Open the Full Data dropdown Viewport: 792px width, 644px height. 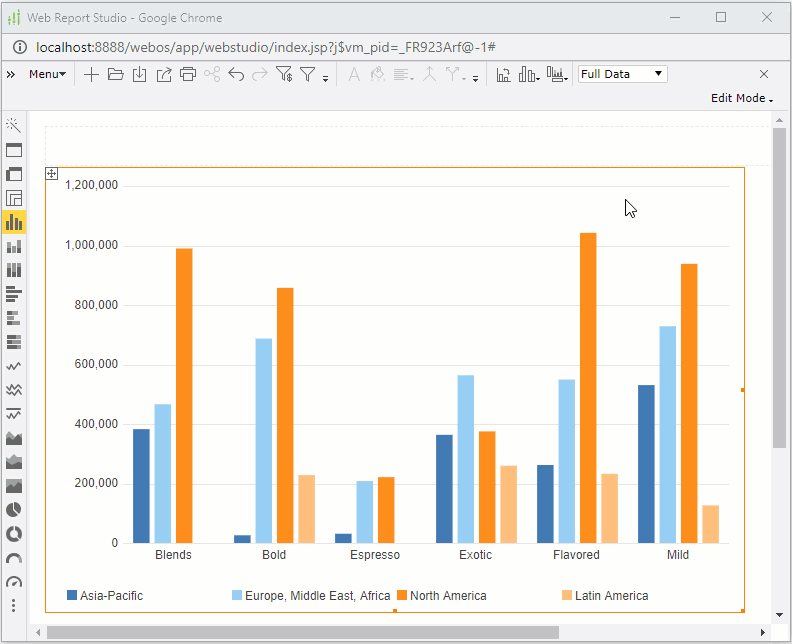coord(622,74)
